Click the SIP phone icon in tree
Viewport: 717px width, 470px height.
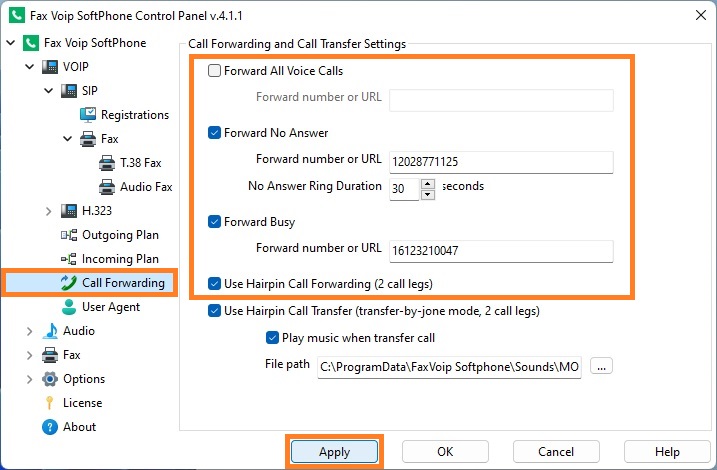[69, 91]
